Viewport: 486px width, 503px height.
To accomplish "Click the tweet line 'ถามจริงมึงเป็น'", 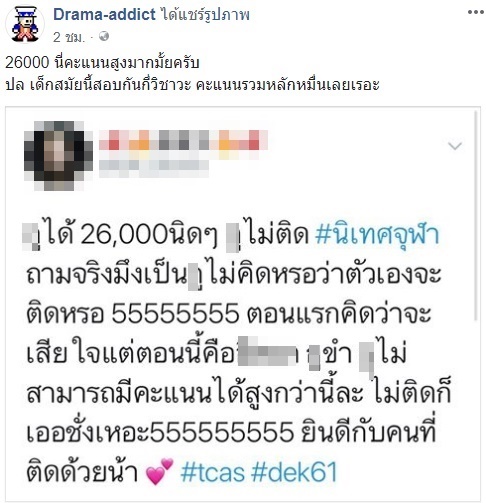I will pos(106,275).
